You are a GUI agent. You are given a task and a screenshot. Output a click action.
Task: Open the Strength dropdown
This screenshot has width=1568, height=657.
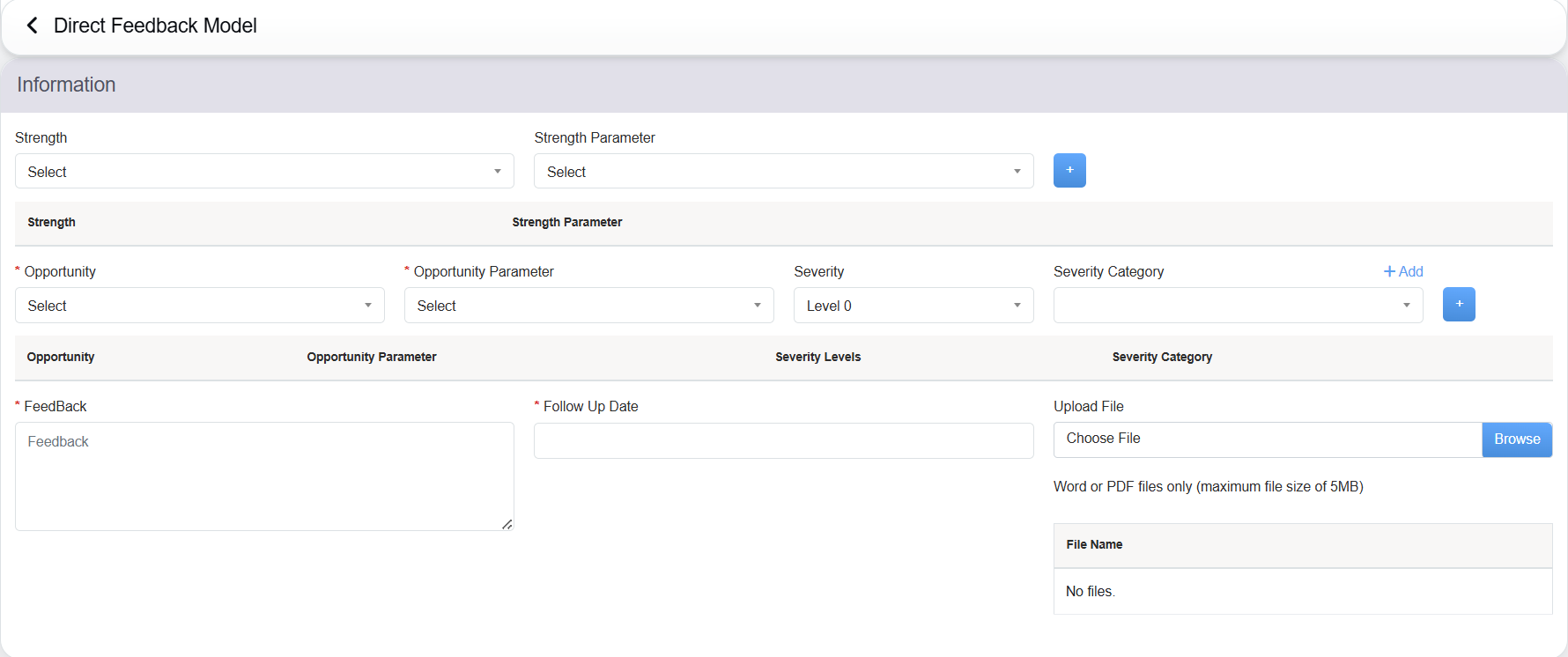click(x=264, y=172)
